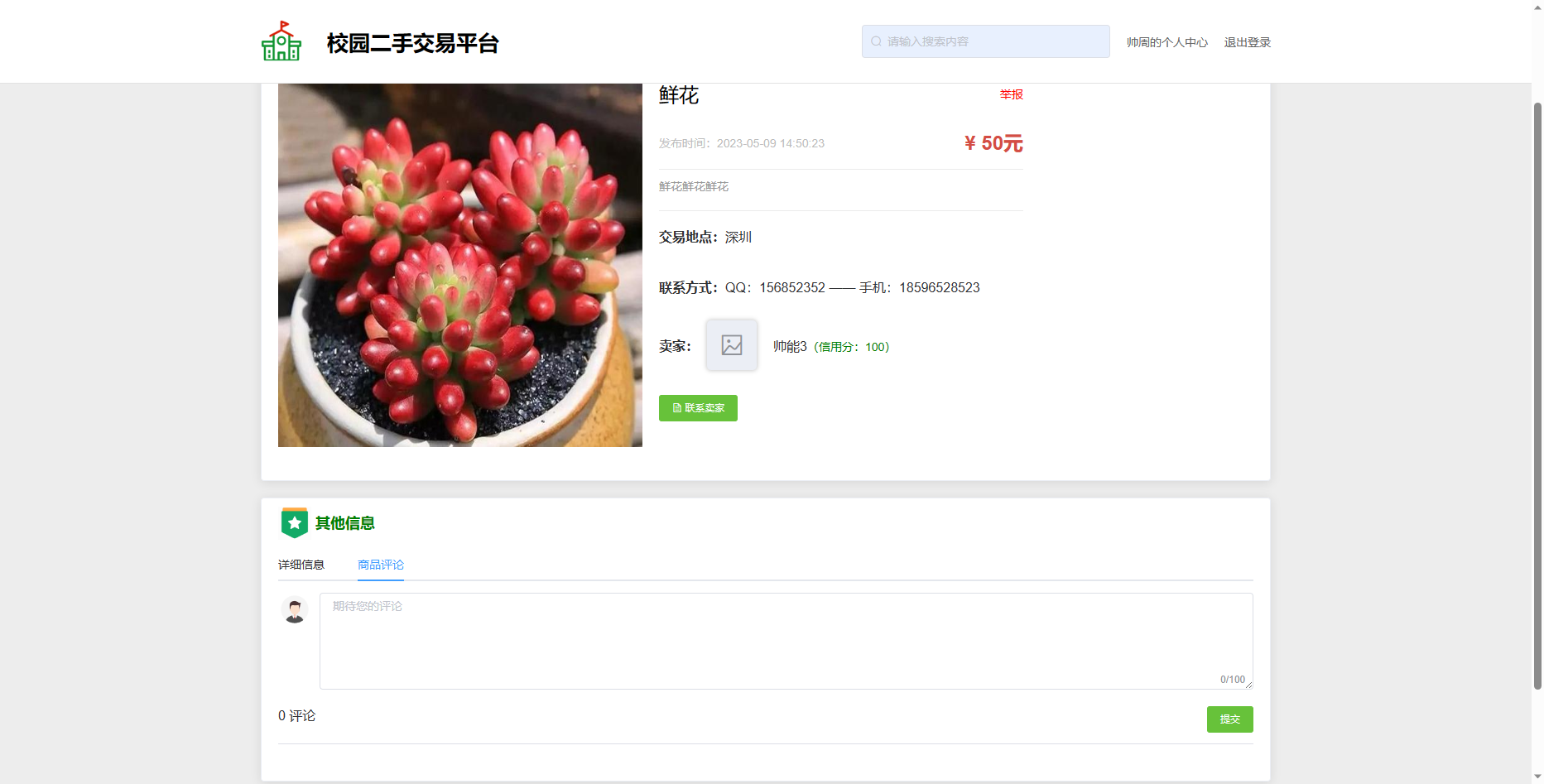Open 帅周的个人中心 from the top bar
The image size is (1544, 784).
point(1166,41)
